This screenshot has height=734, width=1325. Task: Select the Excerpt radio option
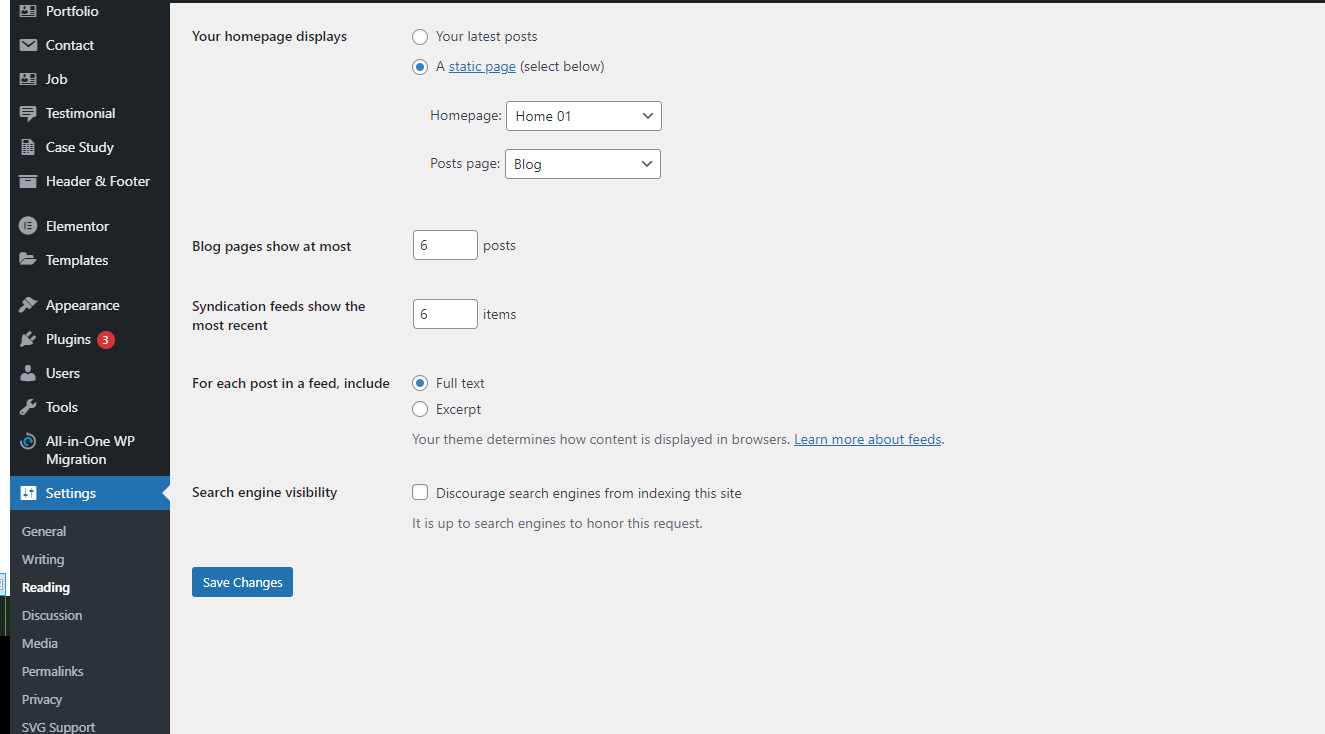pos(420,409)
